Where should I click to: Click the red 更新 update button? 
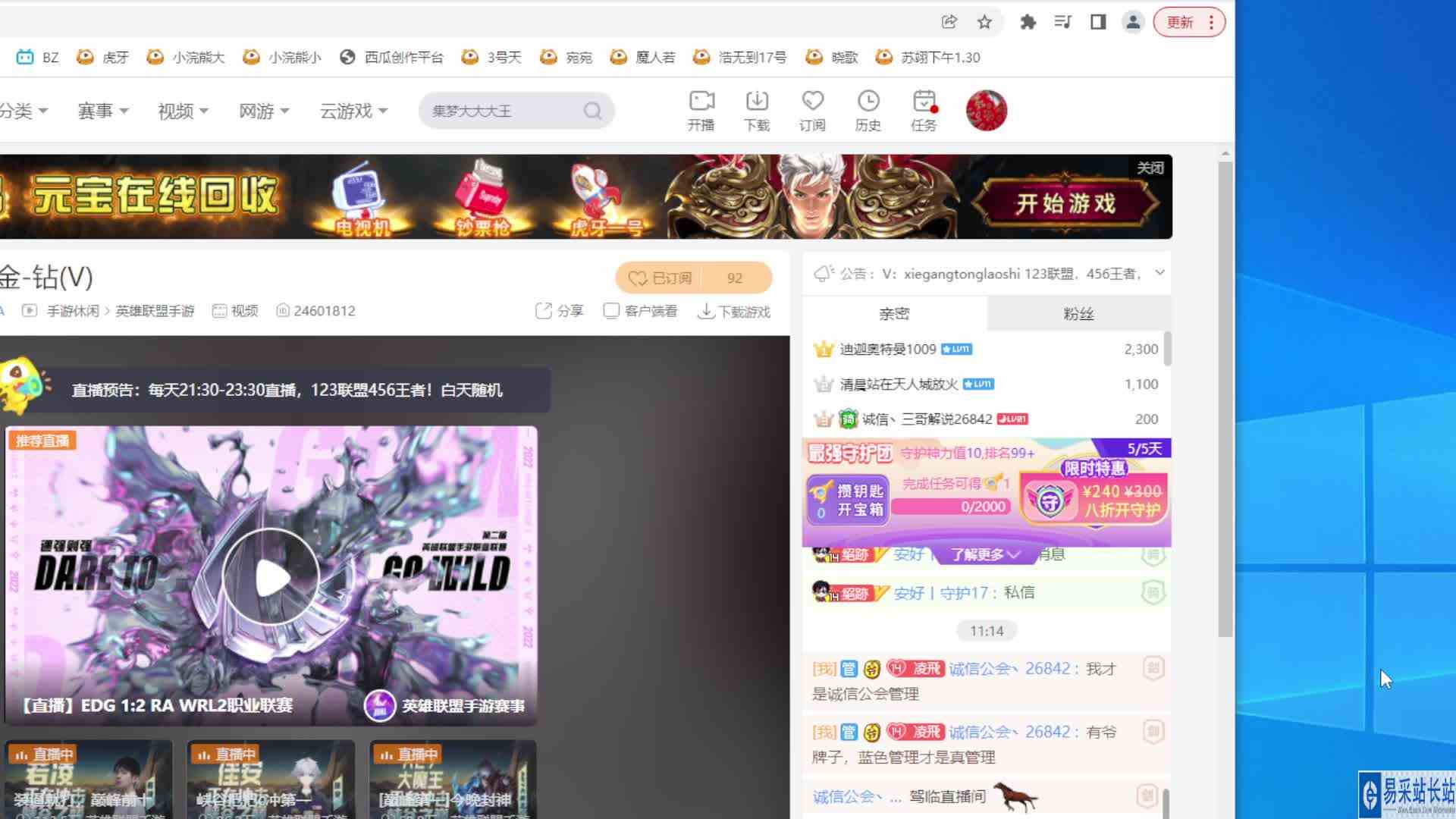pos(1188,22)
